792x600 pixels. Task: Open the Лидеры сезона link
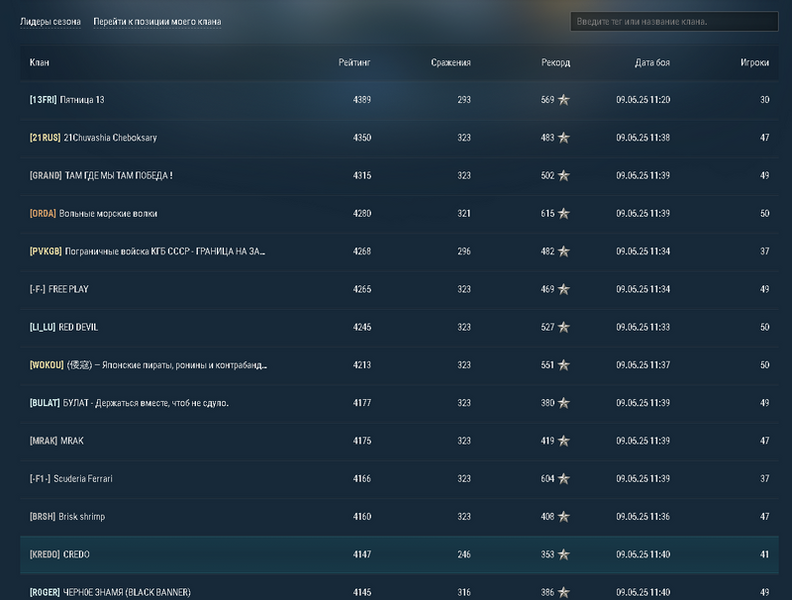point(51,22)
